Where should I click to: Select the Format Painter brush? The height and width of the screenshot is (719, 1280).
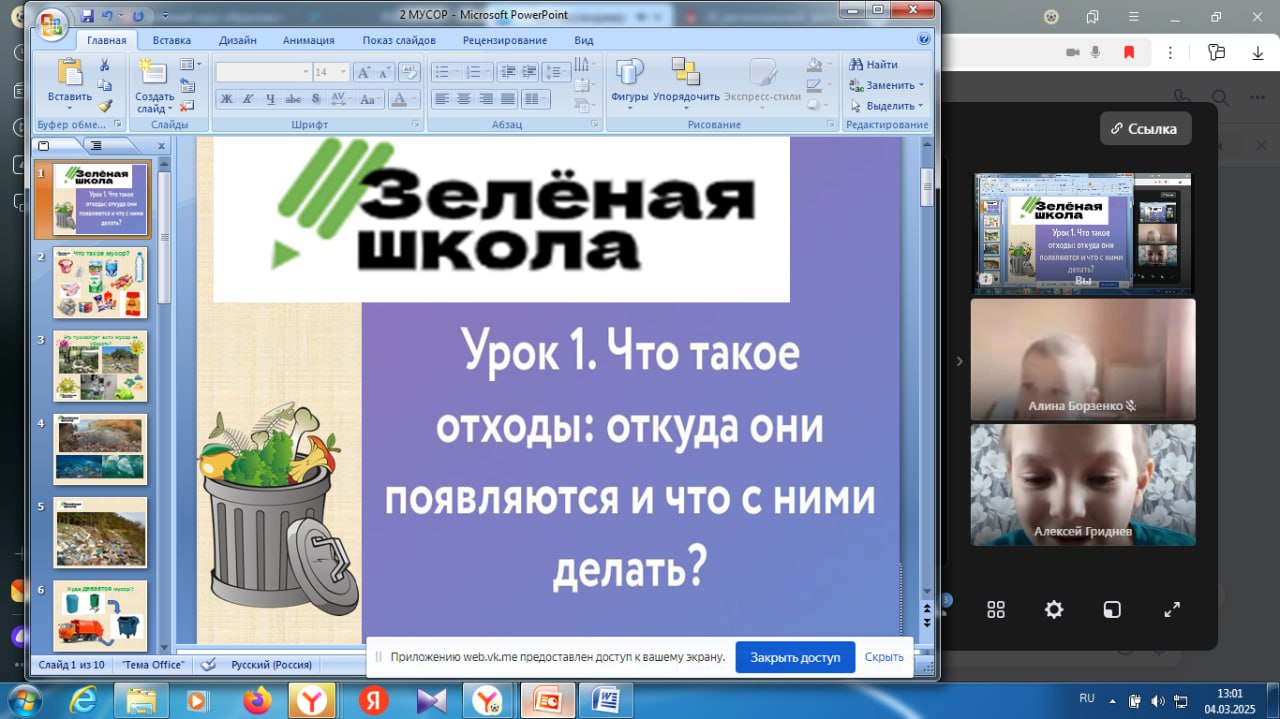(104, 105)
